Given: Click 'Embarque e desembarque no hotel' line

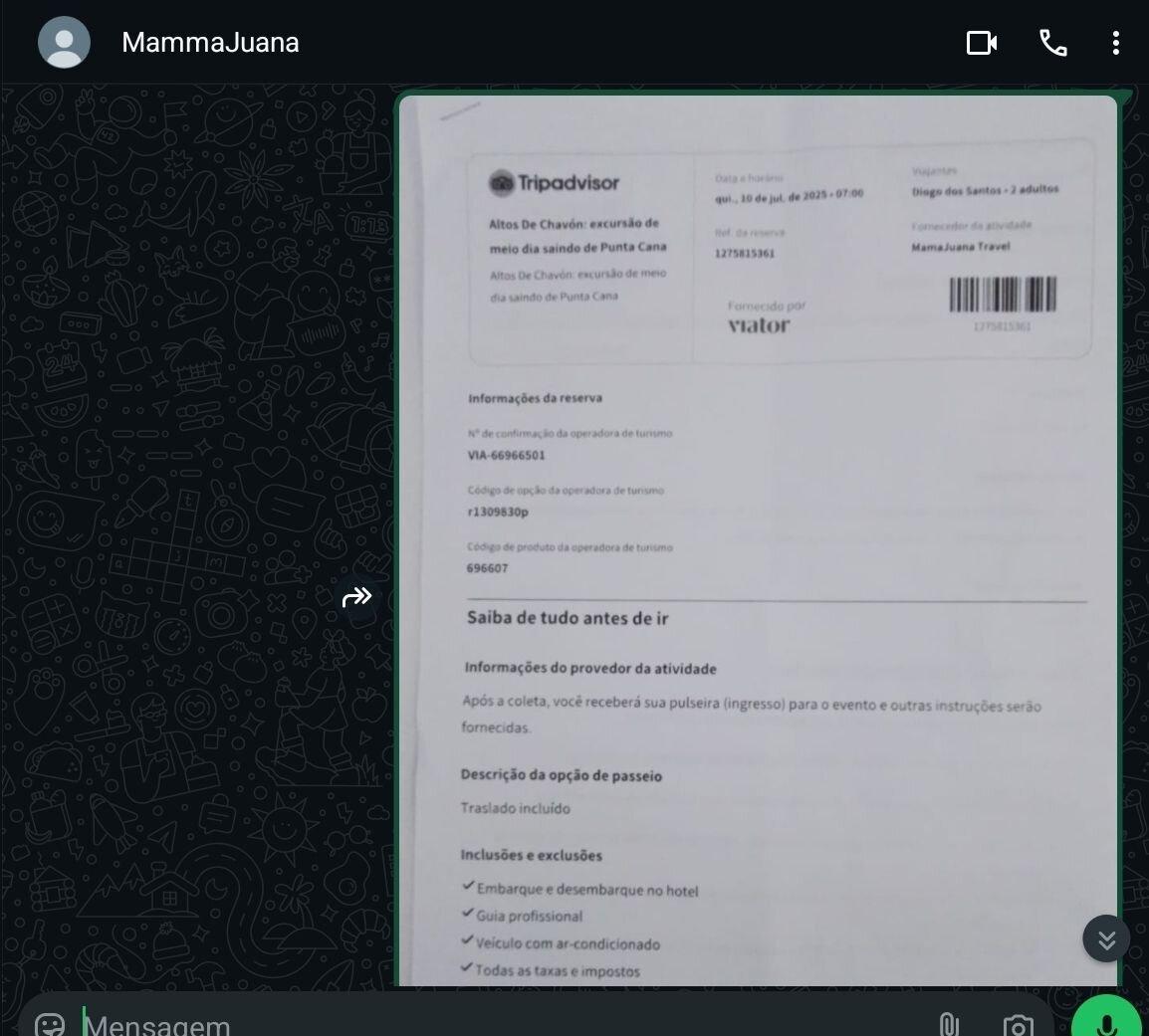Looking at the screenshot, I should click(587, 890).
